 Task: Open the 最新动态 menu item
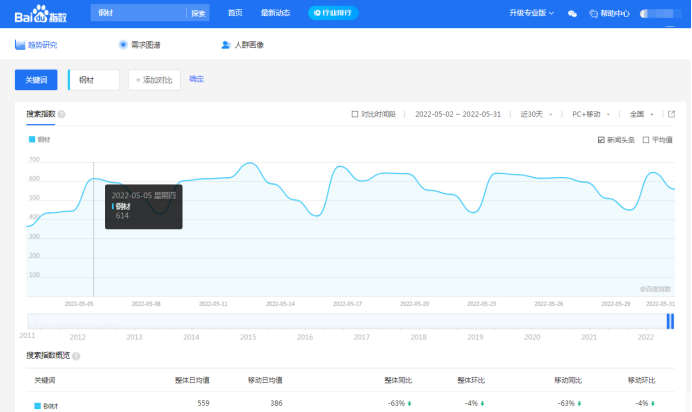tap(275, 13)
